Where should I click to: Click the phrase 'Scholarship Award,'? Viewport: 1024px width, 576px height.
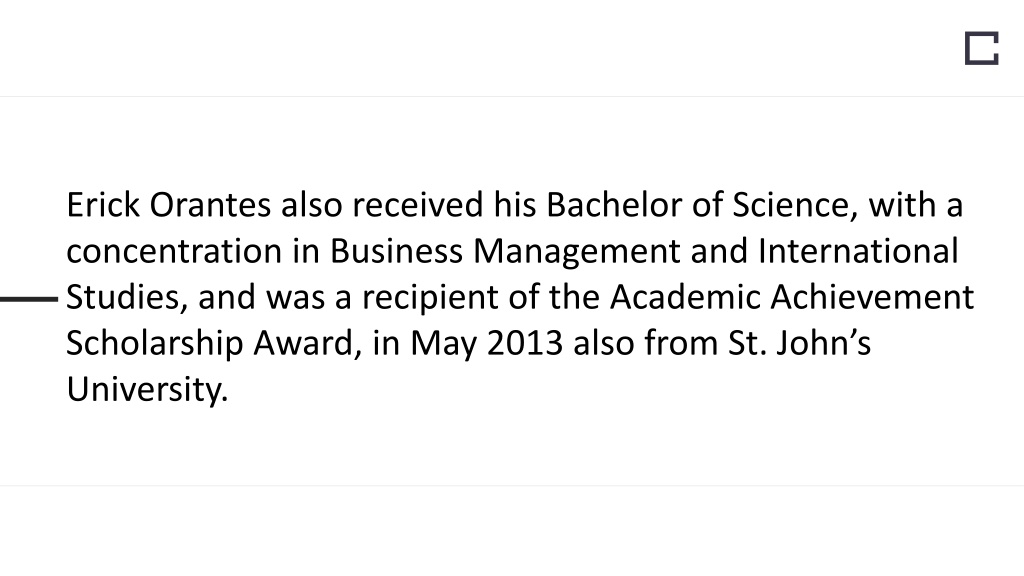214,344
